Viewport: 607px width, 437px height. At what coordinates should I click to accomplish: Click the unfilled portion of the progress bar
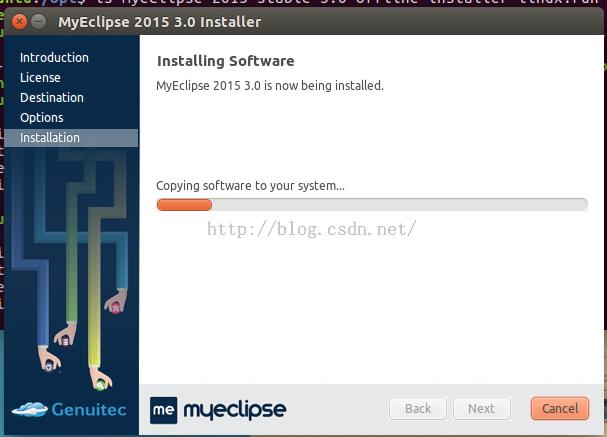click(400, 205)
